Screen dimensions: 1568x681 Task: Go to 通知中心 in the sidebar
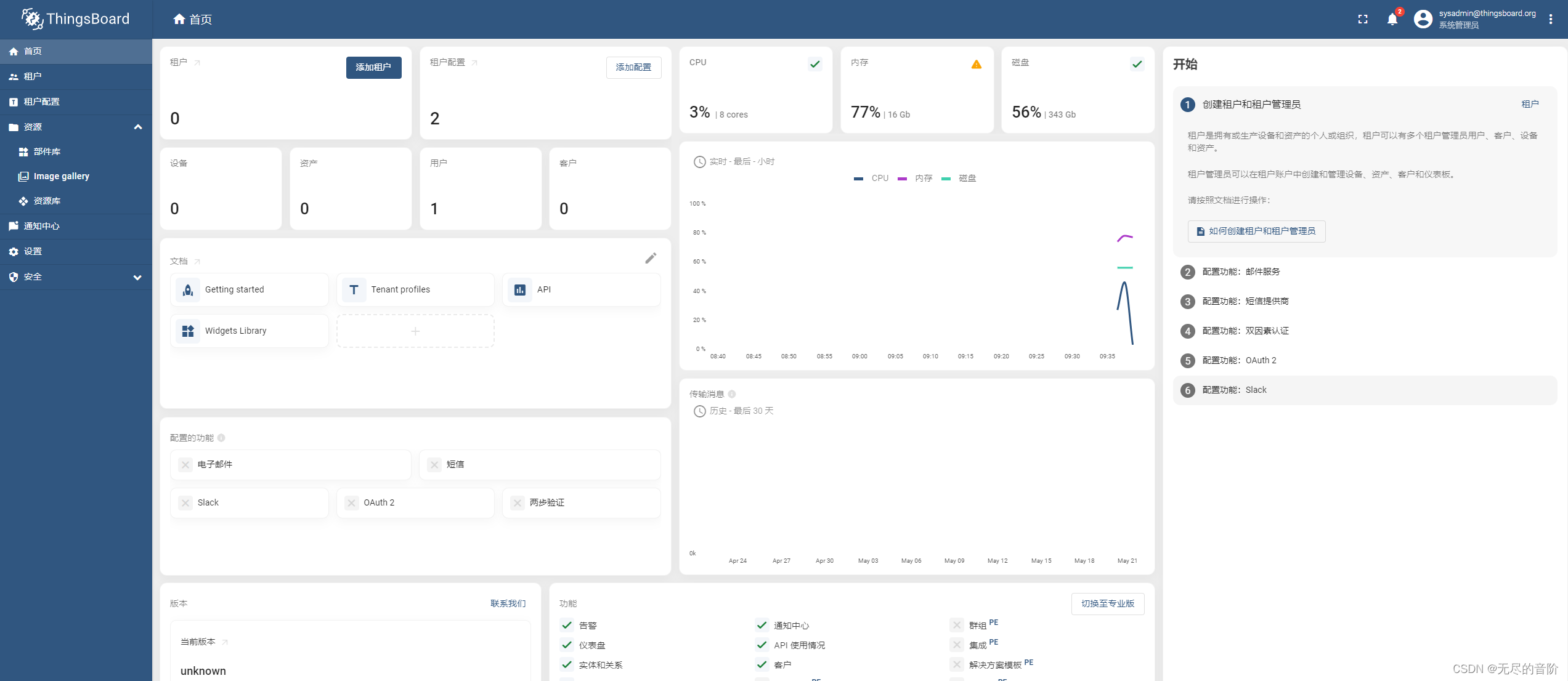[x=41, y=227]
